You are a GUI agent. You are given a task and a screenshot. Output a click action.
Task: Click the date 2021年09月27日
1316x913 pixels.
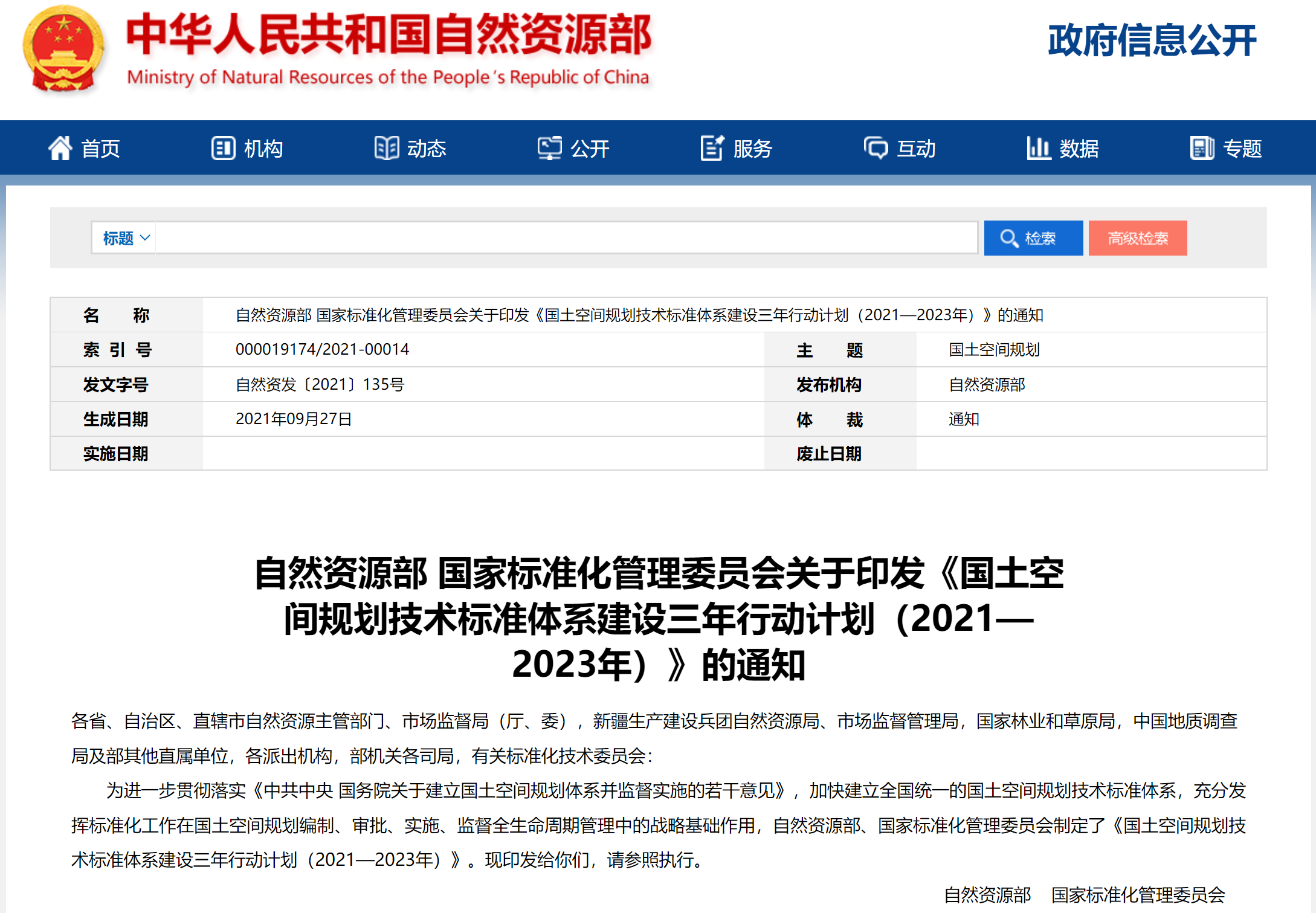click(294, 419)
